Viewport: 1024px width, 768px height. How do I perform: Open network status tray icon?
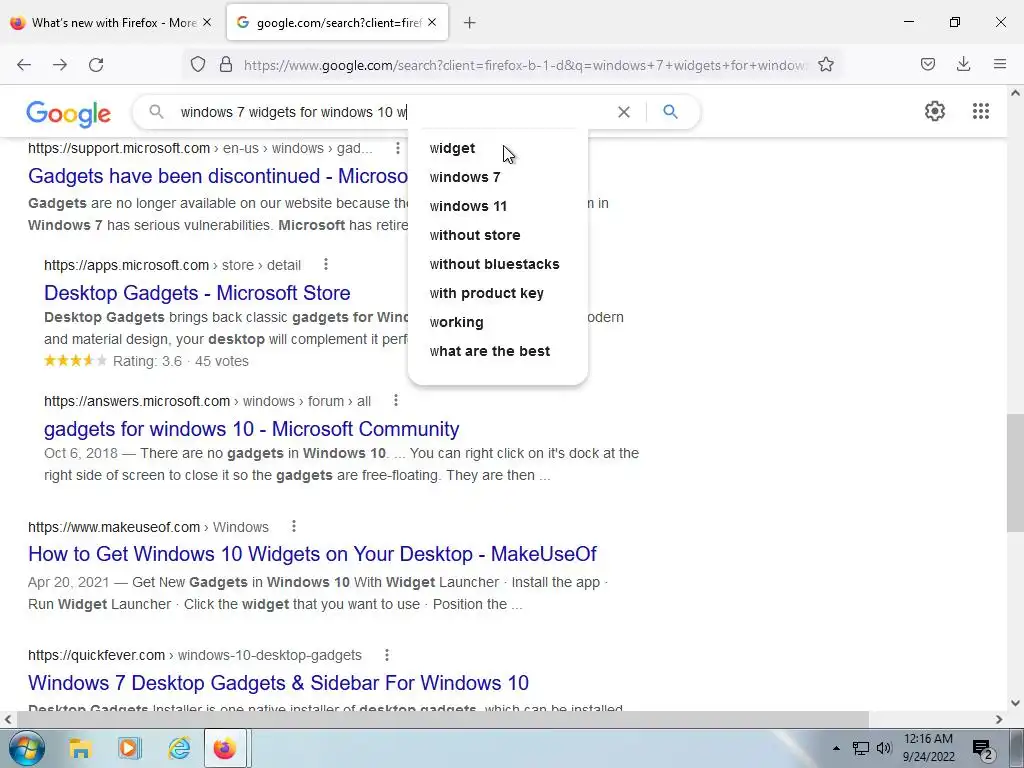861,748
